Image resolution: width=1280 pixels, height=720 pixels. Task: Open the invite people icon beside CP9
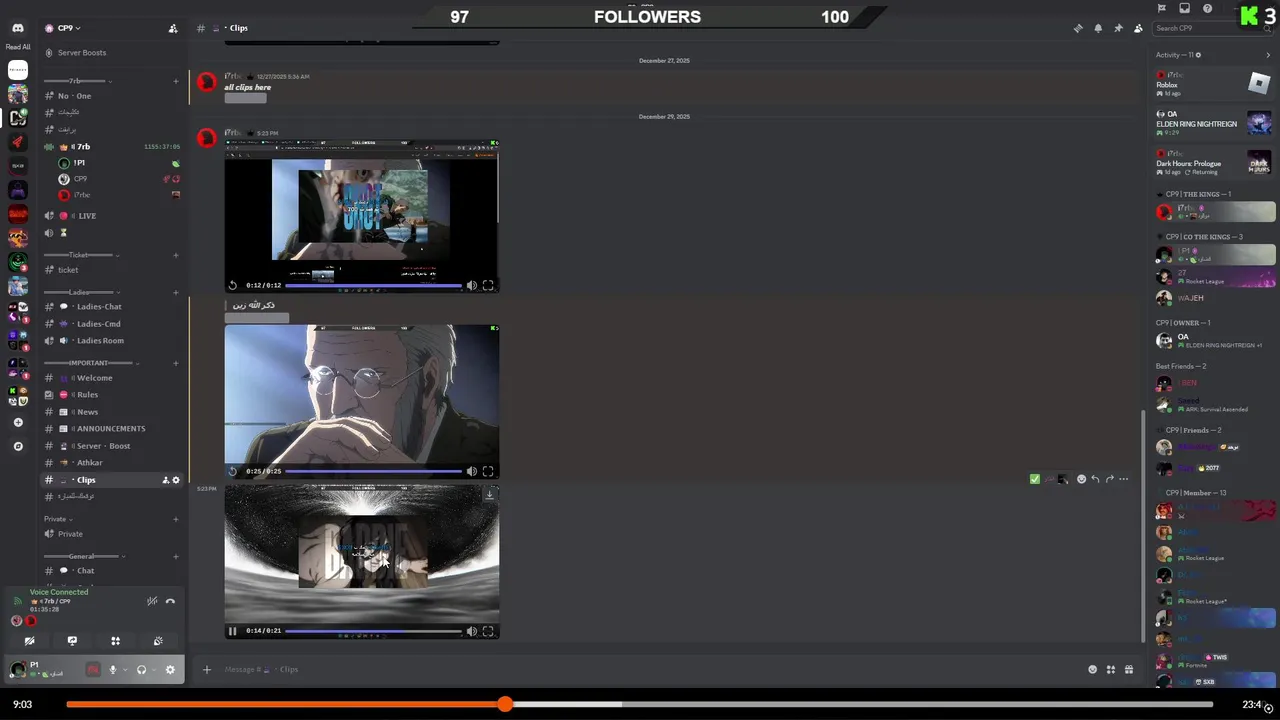[x=173, y=28]
